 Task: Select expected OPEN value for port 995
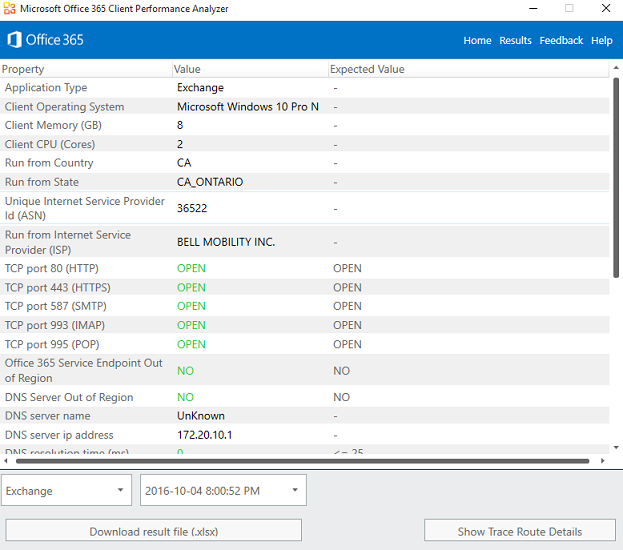click(x=347, y=344)
